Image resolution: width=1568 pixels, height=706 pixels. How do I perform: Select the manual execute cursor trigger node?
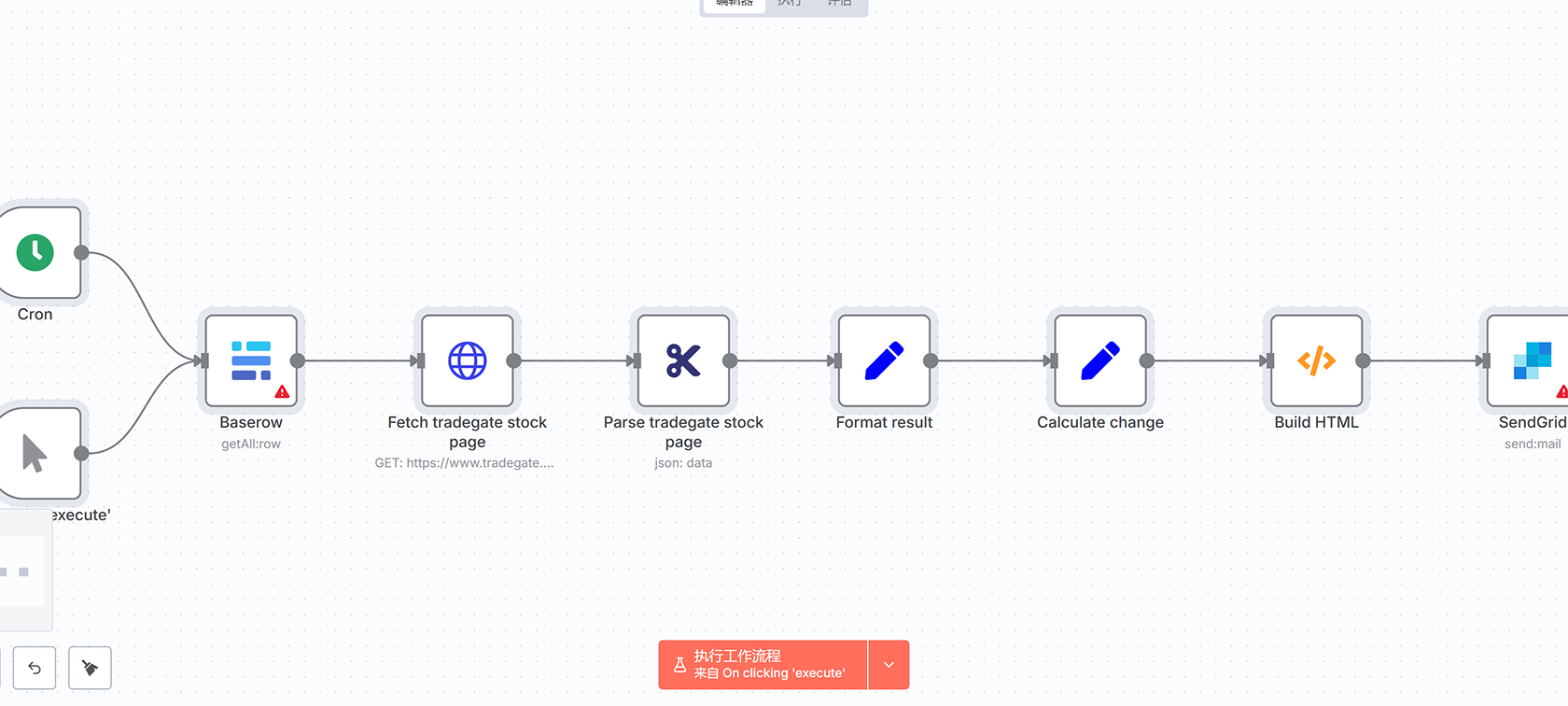pyautogui.click(x=35, y=454)
